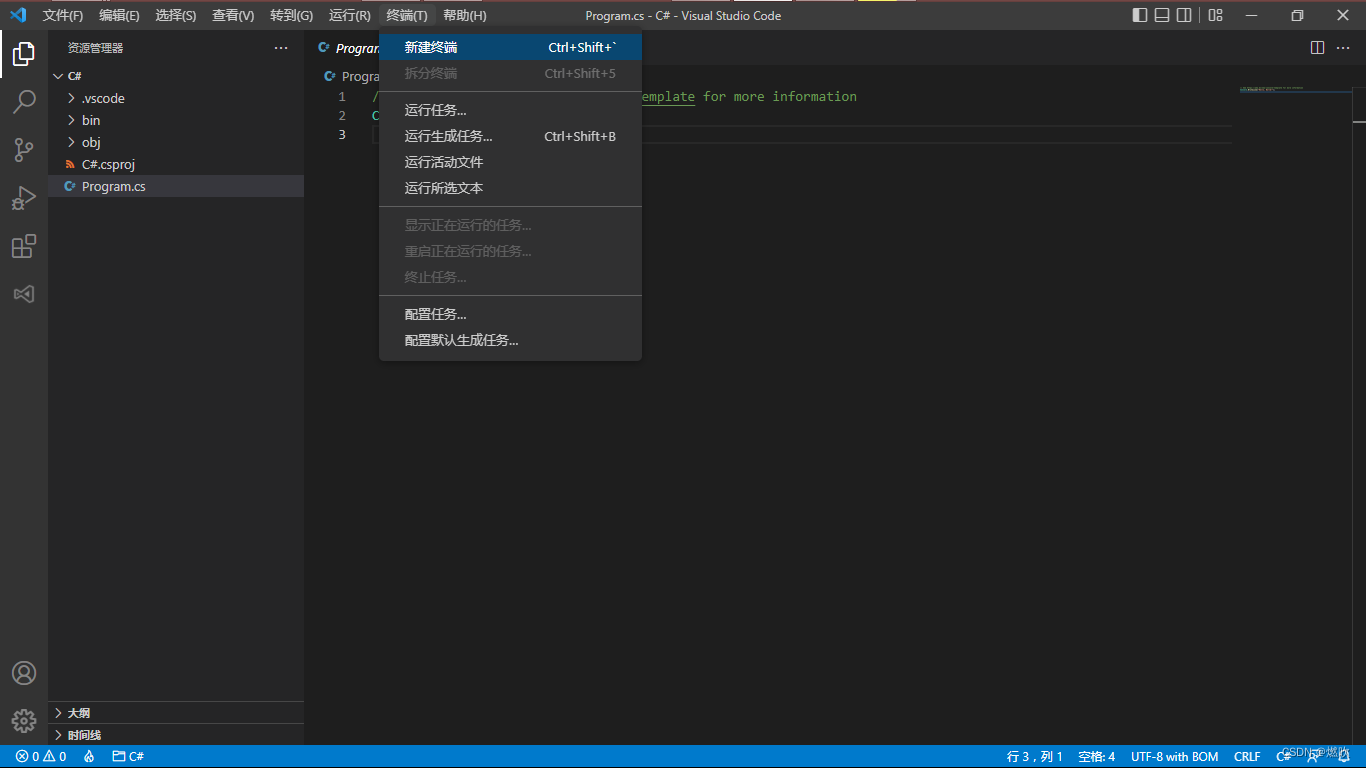Open the Run and Debug view icon
The image size is (1366, 768).
pos(24,198)
